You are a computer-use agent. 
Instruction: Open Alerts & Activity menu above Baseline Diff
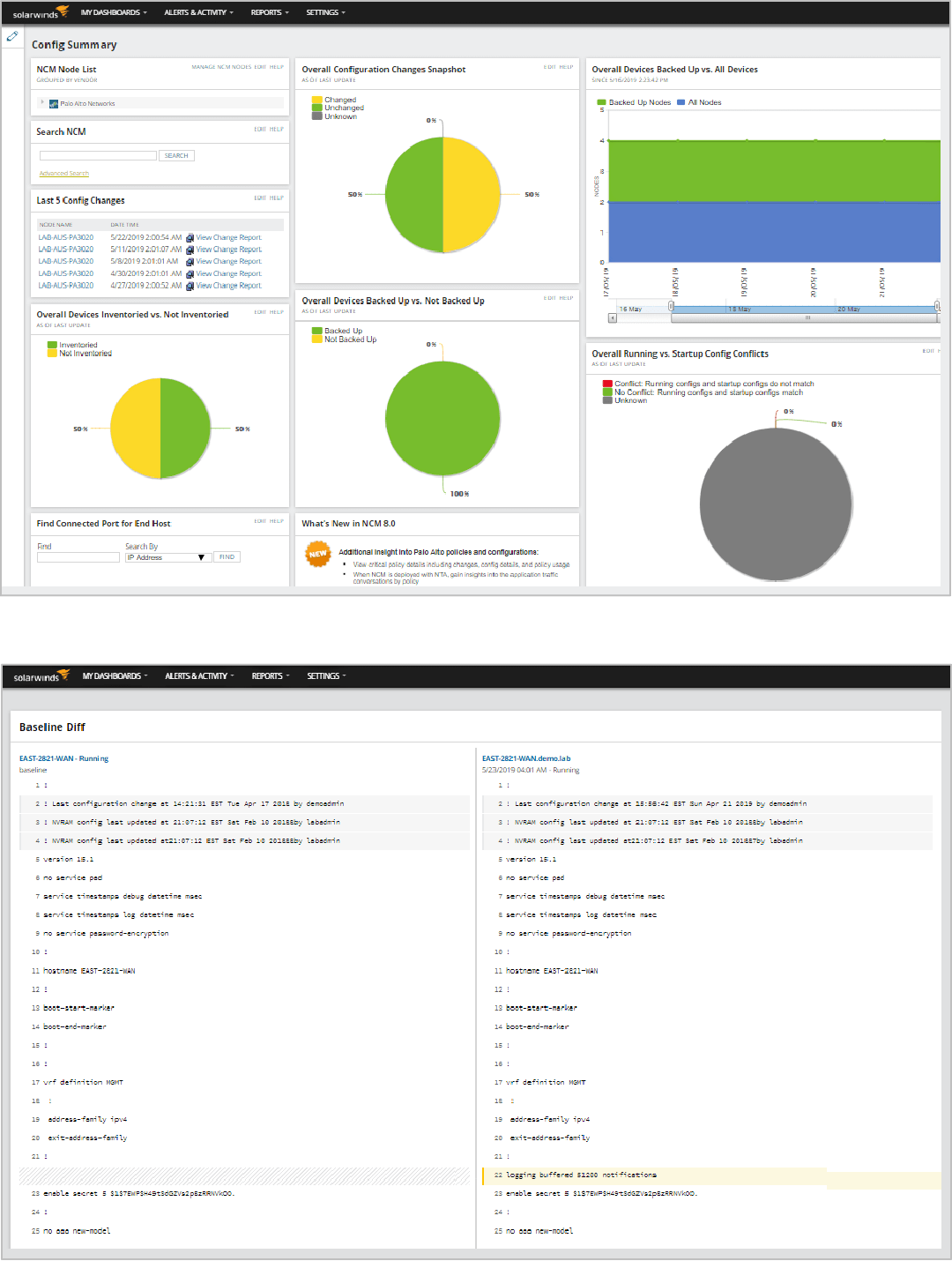click(199, 676)
